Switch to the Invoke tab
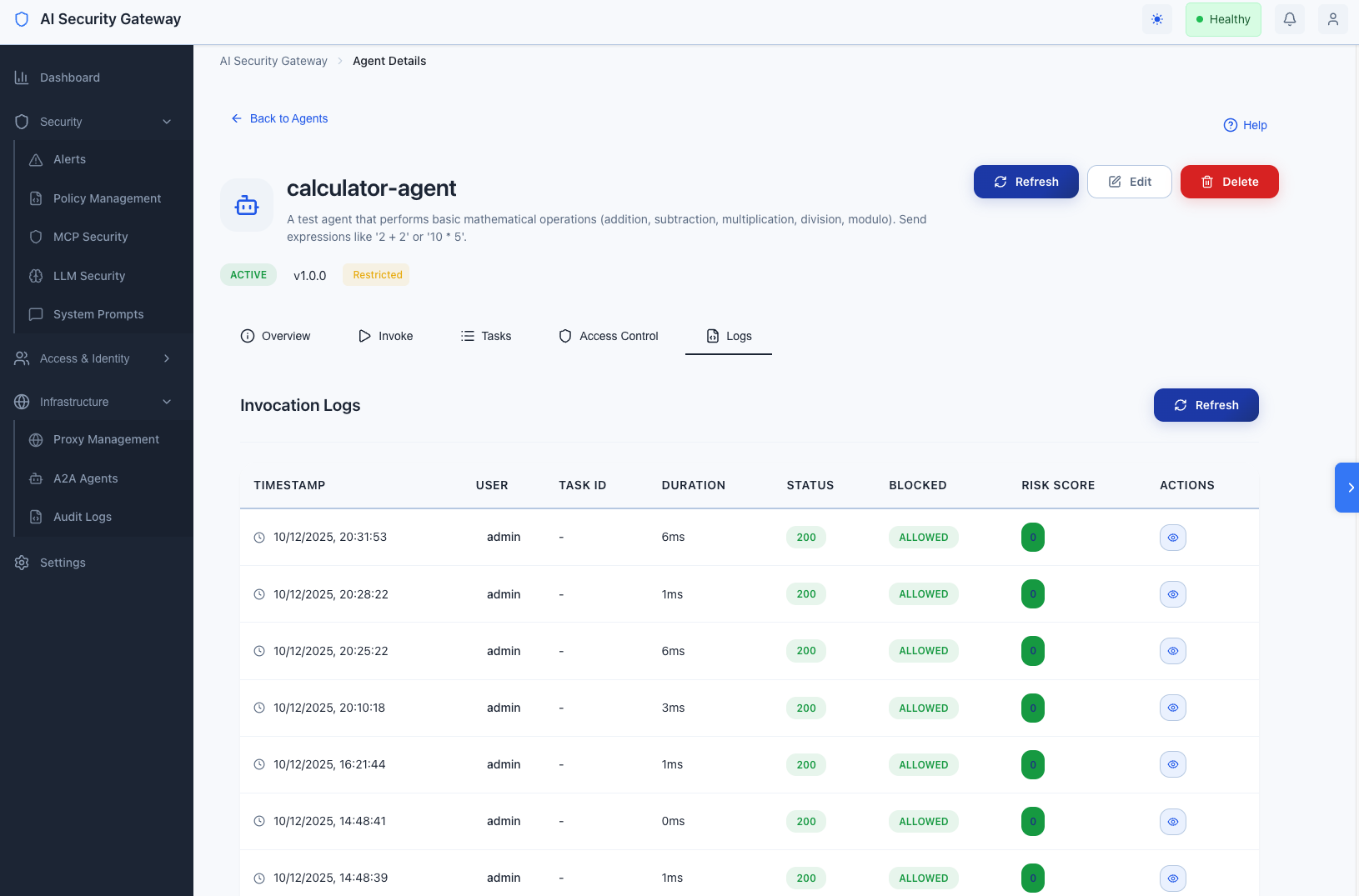Viewport: 1359px width, 896px height. [x=386, y=336]
